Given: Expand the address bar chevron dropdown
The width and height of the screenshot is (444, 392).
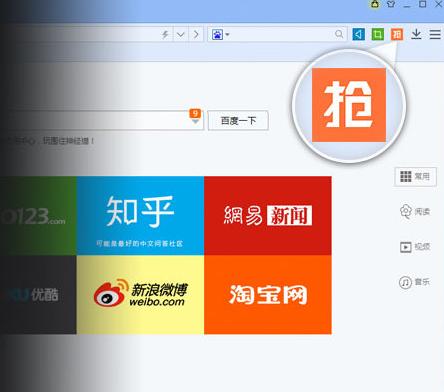Looking at the screenshot, I should click(181, 34).
